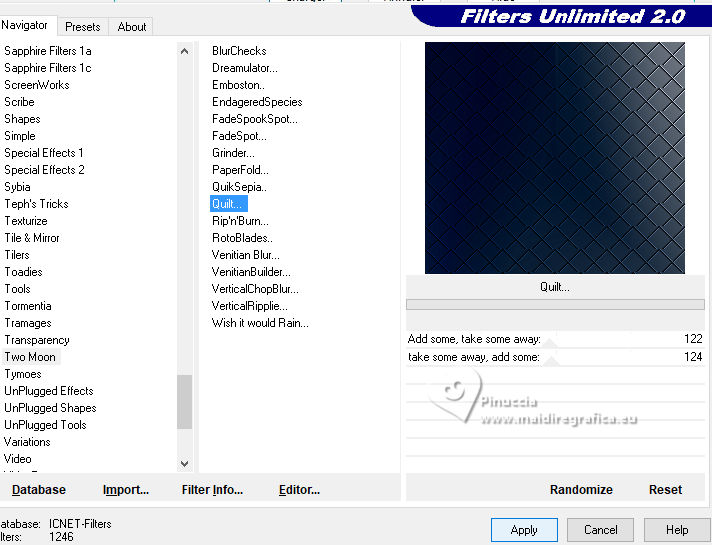This screenshot has width=712, height=545.
Task: Choose the FadeSpot... filter
Action: 239,136
